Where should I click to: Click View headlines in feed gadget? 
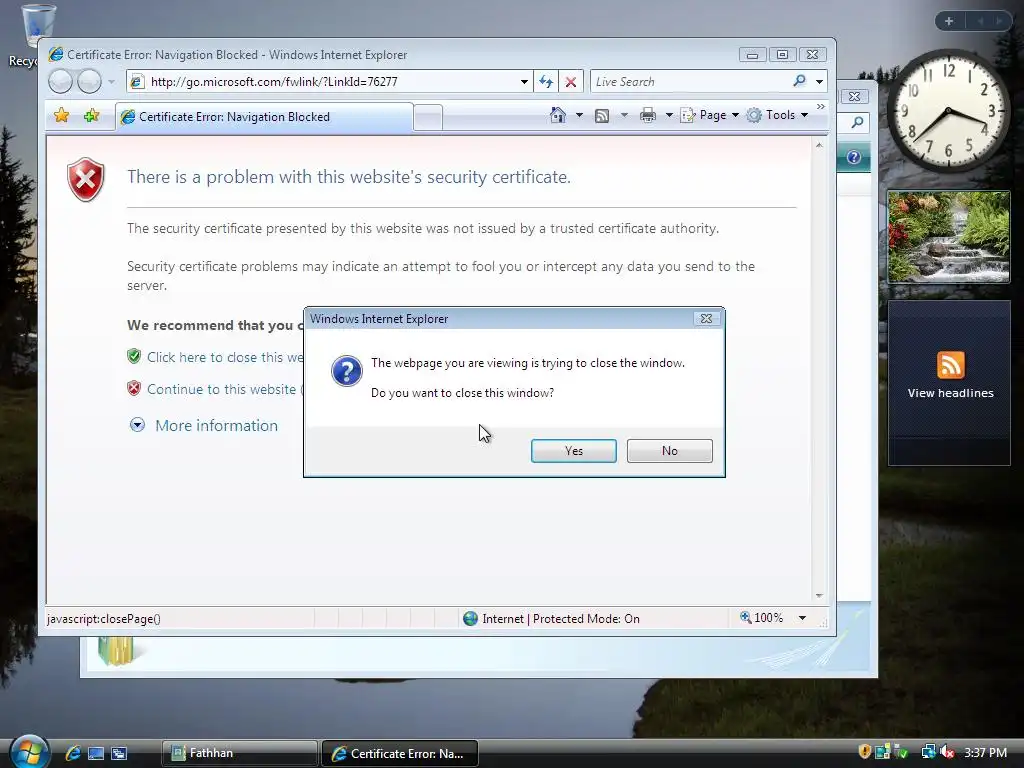pyautogui.click(x=950, y=393)
